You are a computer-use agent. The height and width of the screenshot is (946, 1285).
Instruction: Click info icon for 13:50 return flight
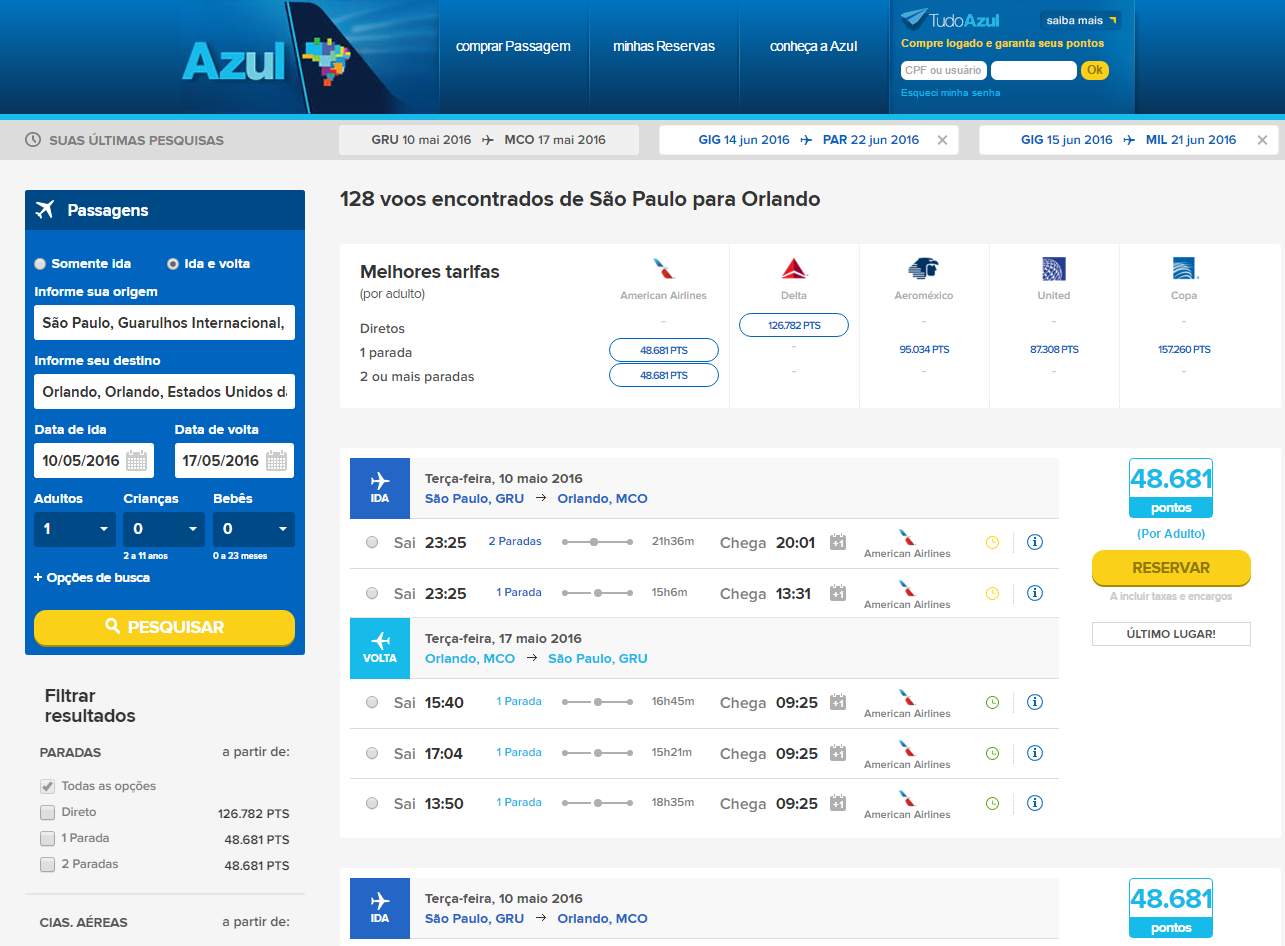(1035, 803)
